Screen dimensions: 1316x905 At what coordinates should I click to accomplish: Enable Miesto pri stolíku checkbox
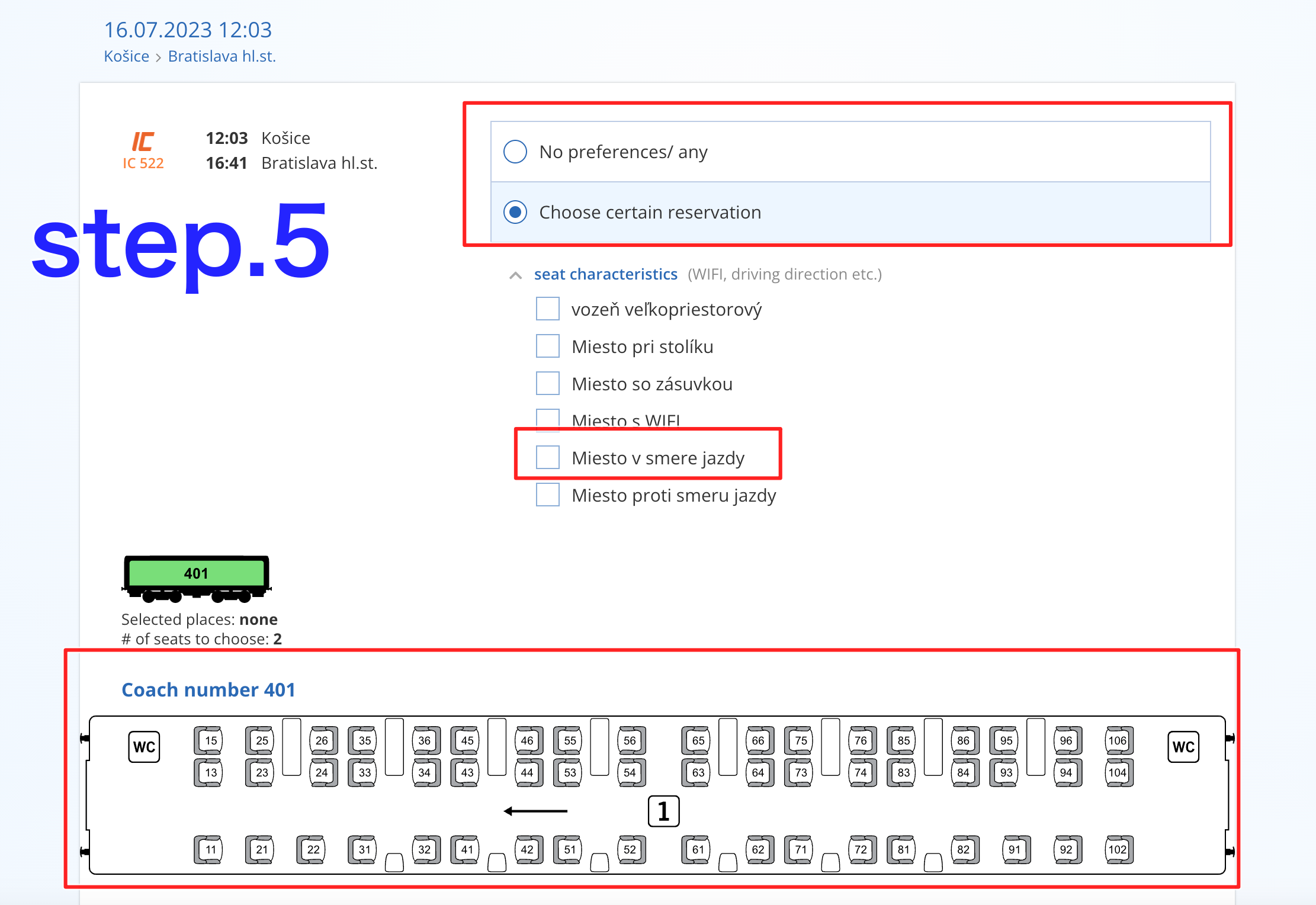tap(548, 346)
